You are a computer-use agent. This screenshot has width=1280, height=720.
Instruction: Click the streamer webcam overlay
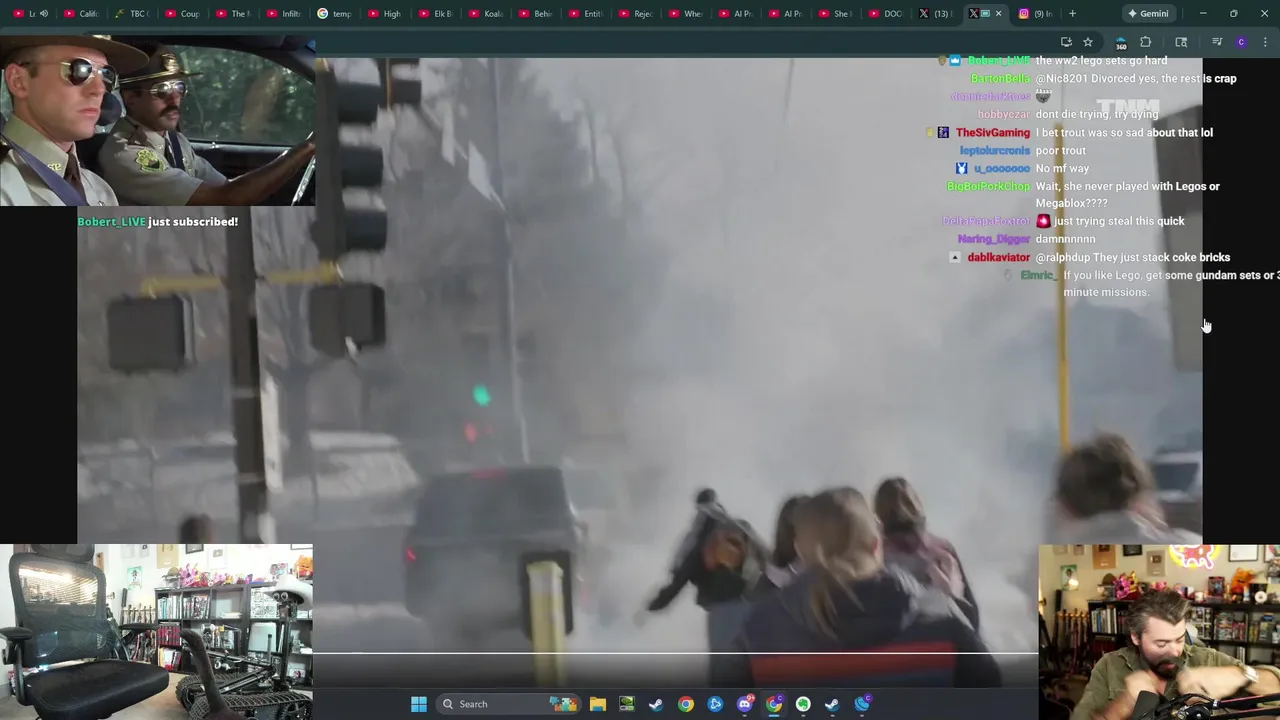[1159, 632]
